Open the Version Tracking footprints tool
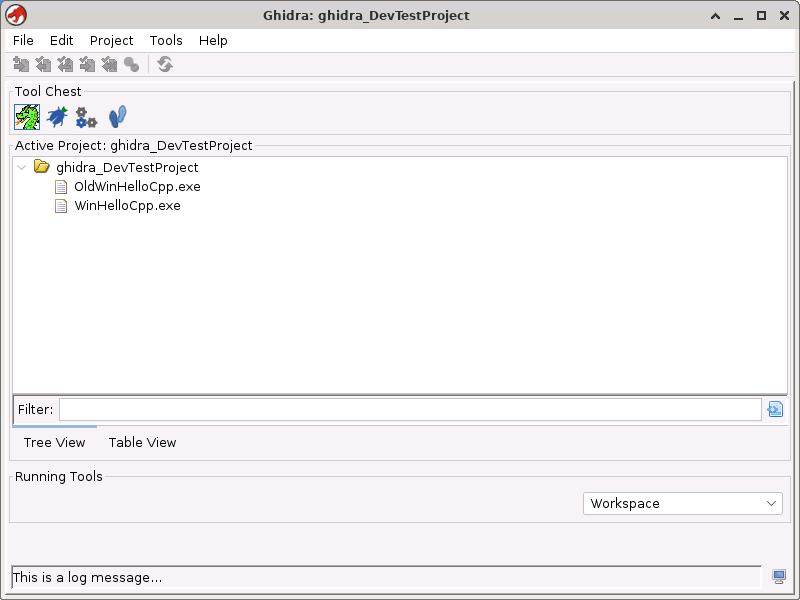The image size is (800, 600). pyautogui.click(x=117, y=117)
